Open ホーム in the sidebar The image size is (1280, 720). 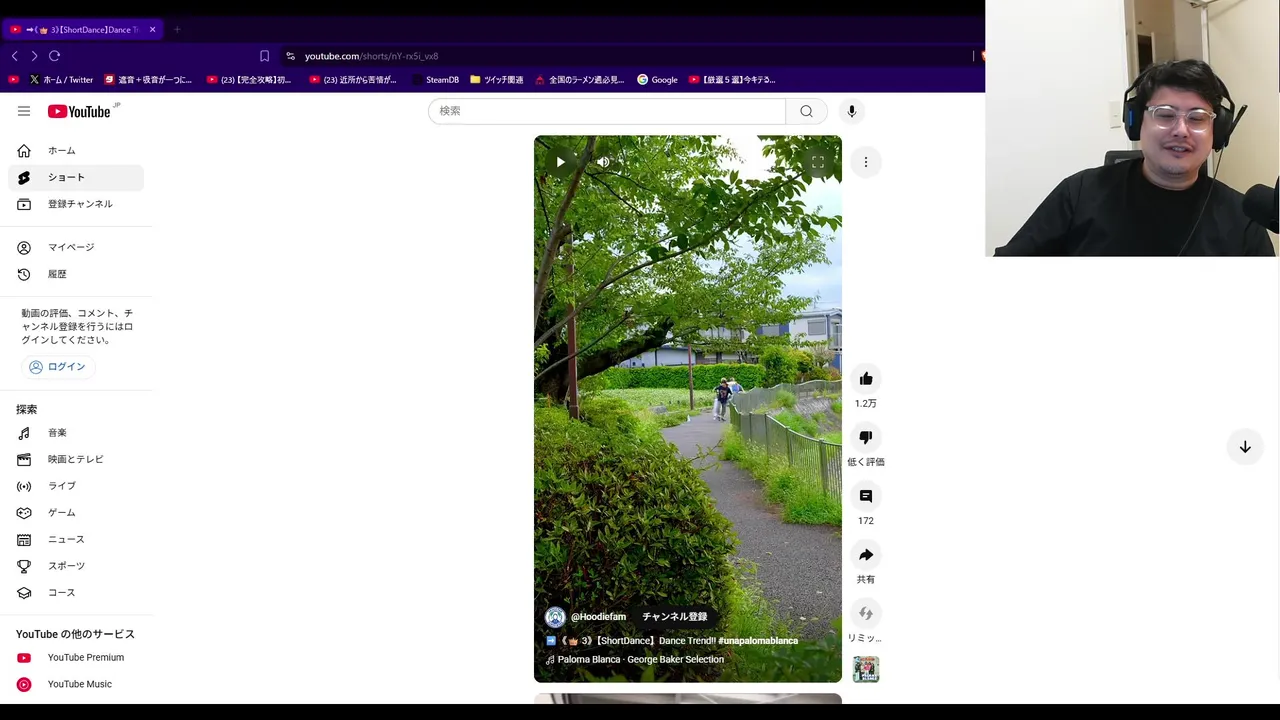[x=76, y=151]
